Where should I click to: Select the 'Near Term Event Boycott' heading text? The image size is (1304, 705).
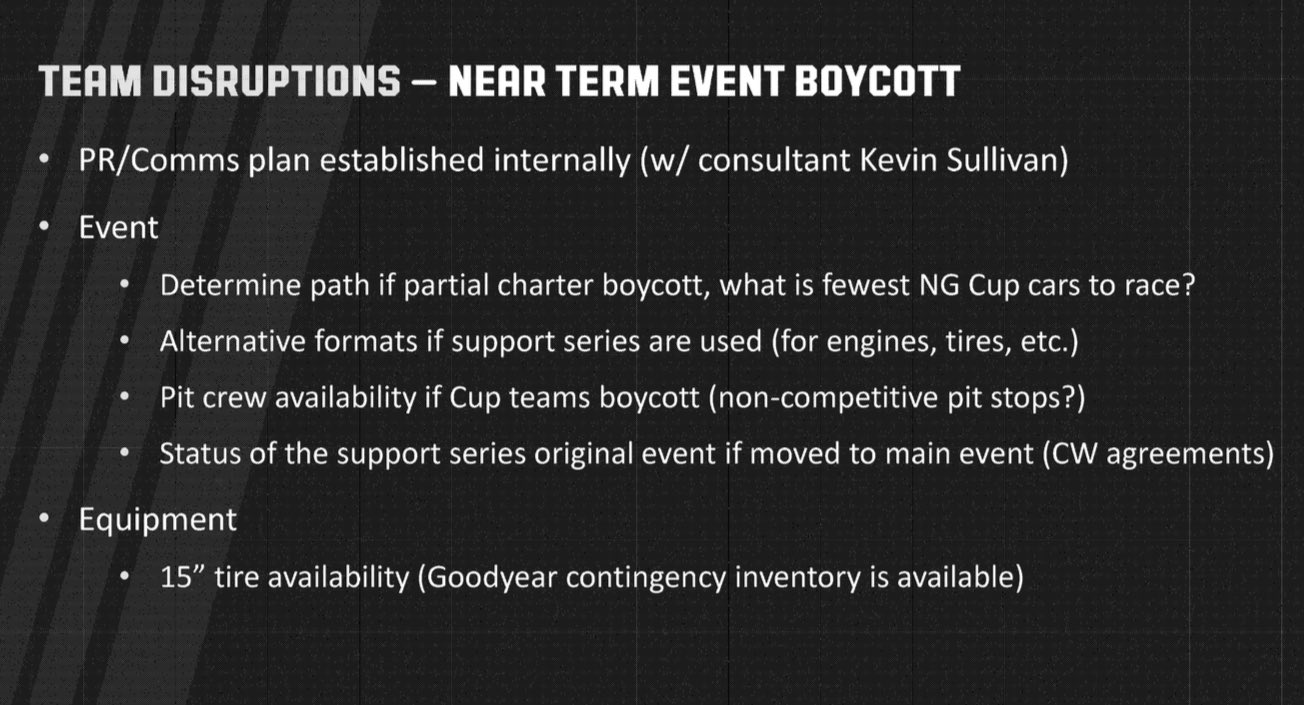click(704, 81)
